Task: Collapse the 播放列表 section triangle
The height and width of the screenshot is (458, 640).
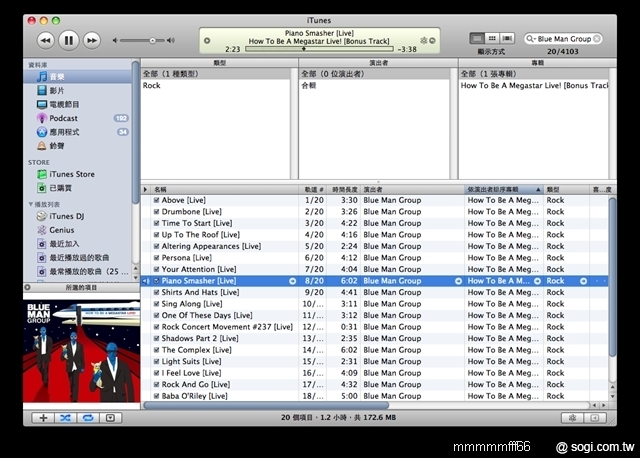Action: [x=31, y=203]
